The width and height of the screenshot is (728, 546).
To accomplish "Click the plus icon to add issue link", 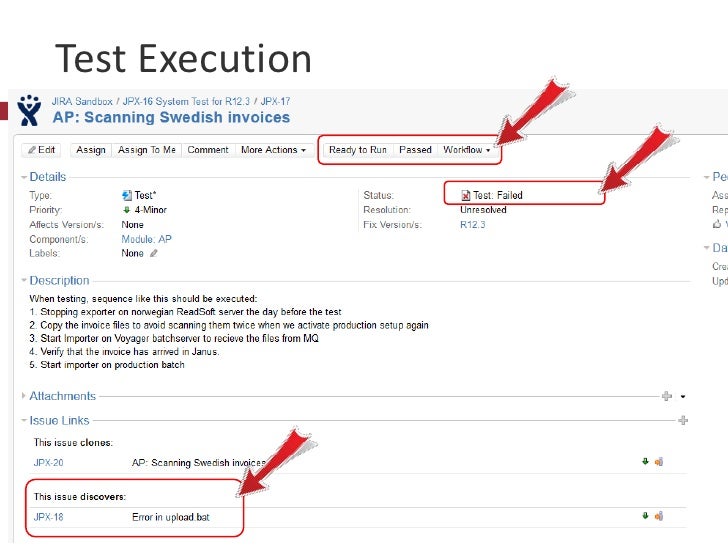I will [x=683, y=421].
